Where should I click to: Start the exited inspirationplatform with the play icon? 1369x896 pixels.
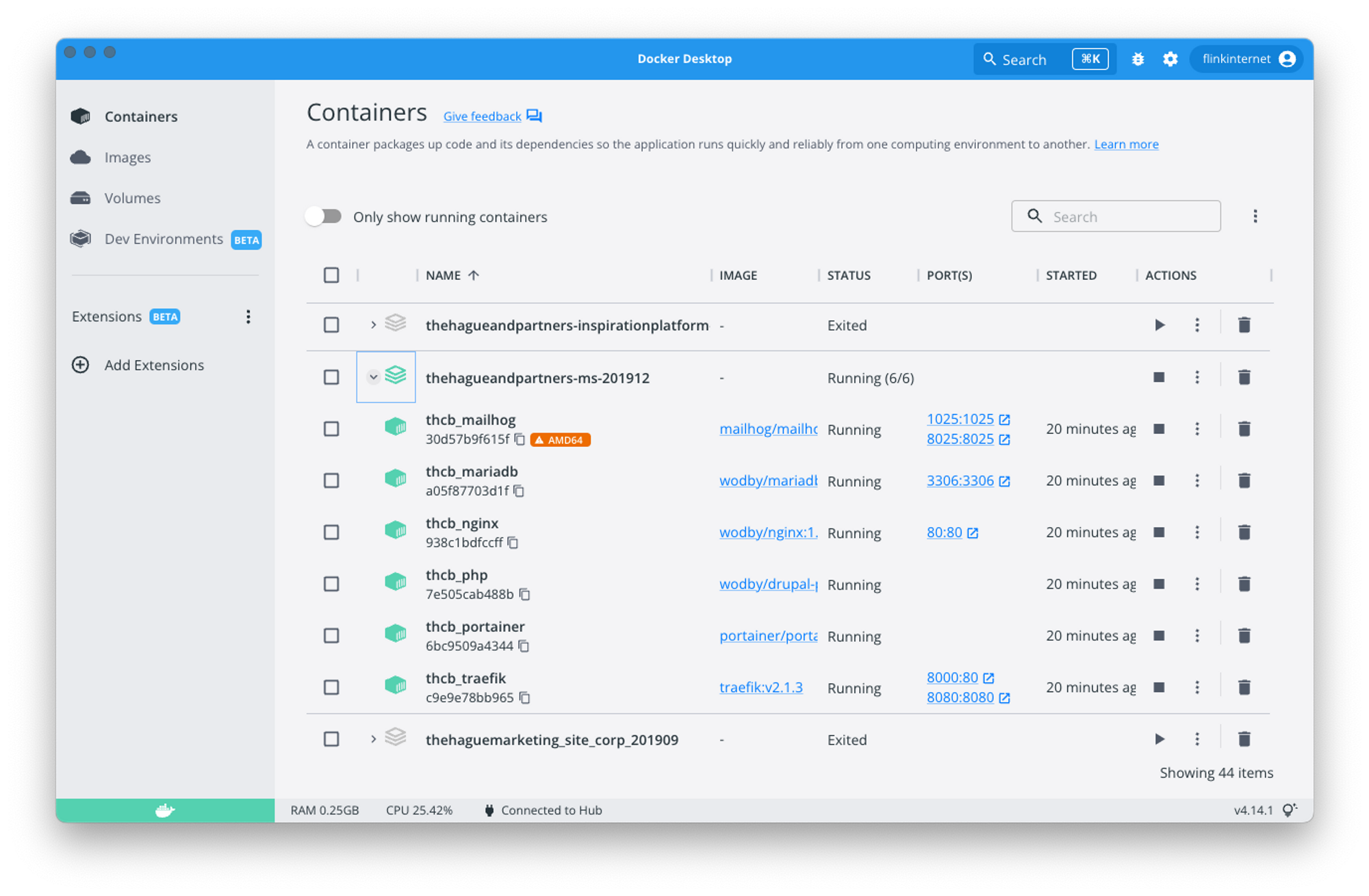[x=1160, y=325]
